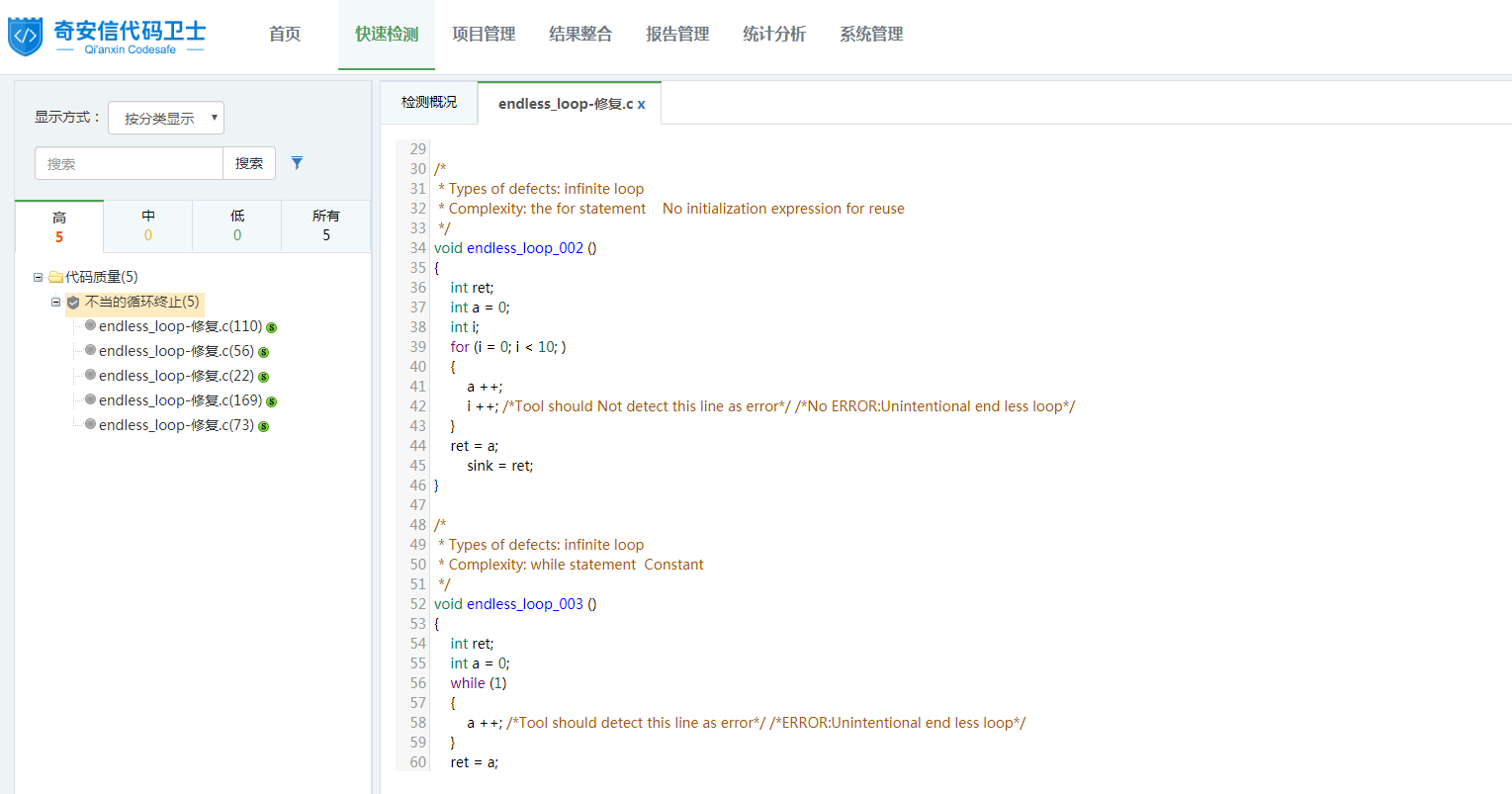Click the code line 'while (1)'
The width and height of the screenshot is (1512, 794).
tap(479, 683)
